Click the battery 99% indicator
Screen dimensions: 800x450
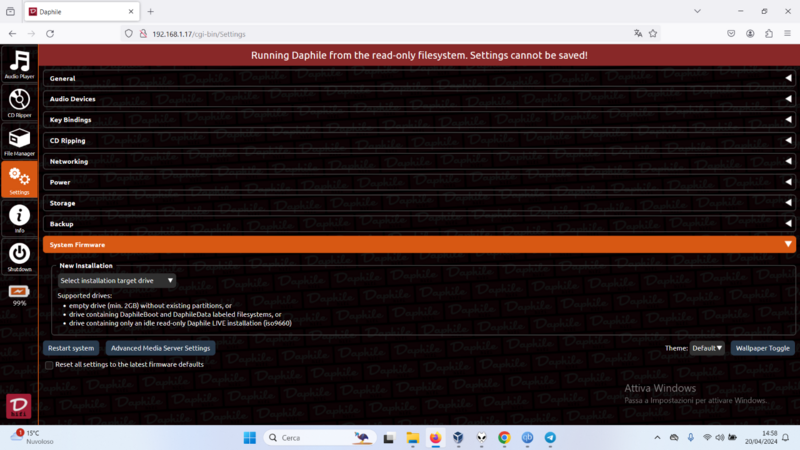19,295
